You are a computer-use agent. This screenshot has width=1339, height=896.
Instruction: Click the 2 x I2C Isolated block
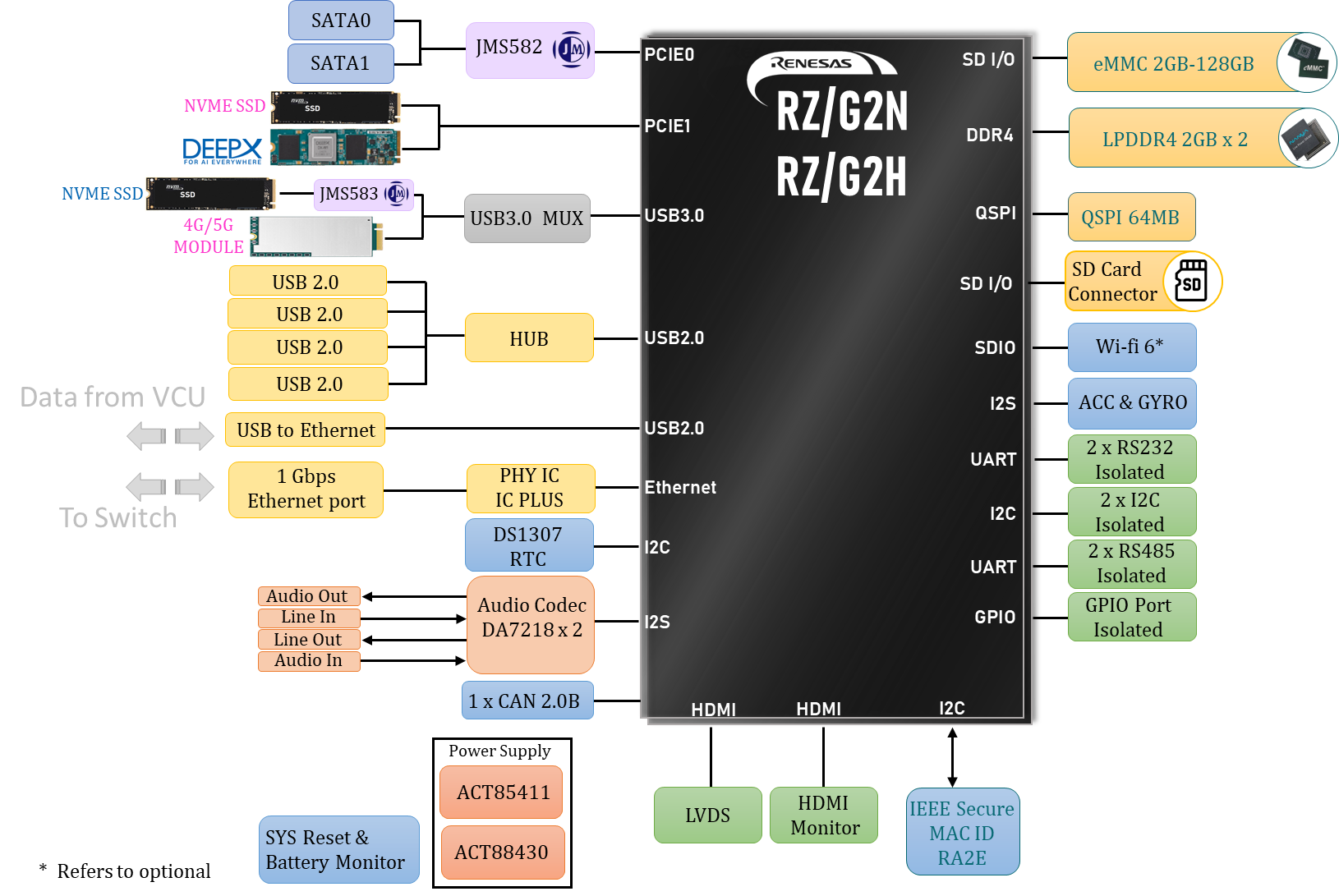pyautogui.click(x=1132, y=512)
